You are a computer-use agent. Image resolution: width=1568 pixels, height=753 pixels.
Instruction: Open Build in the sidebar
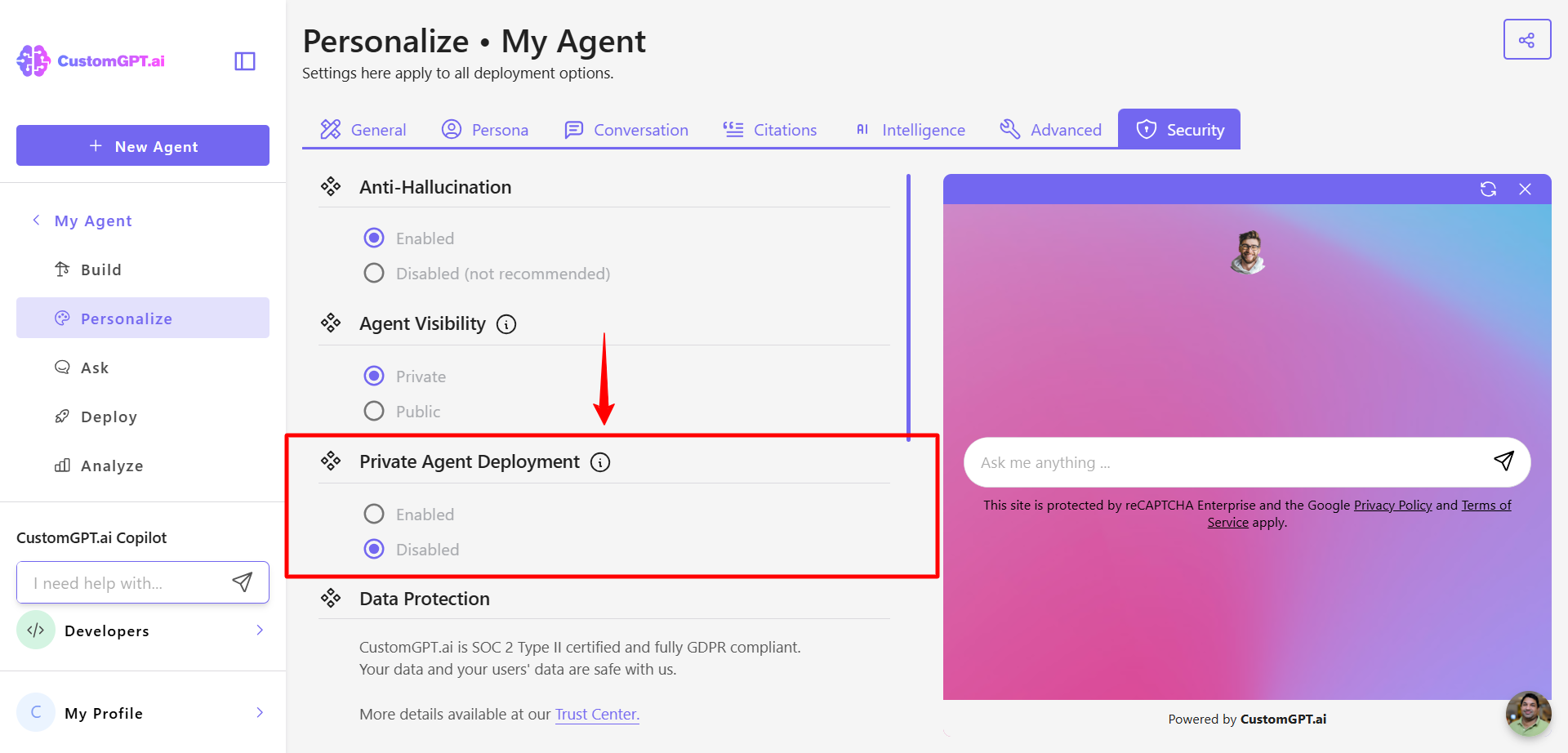coord(143,270)
